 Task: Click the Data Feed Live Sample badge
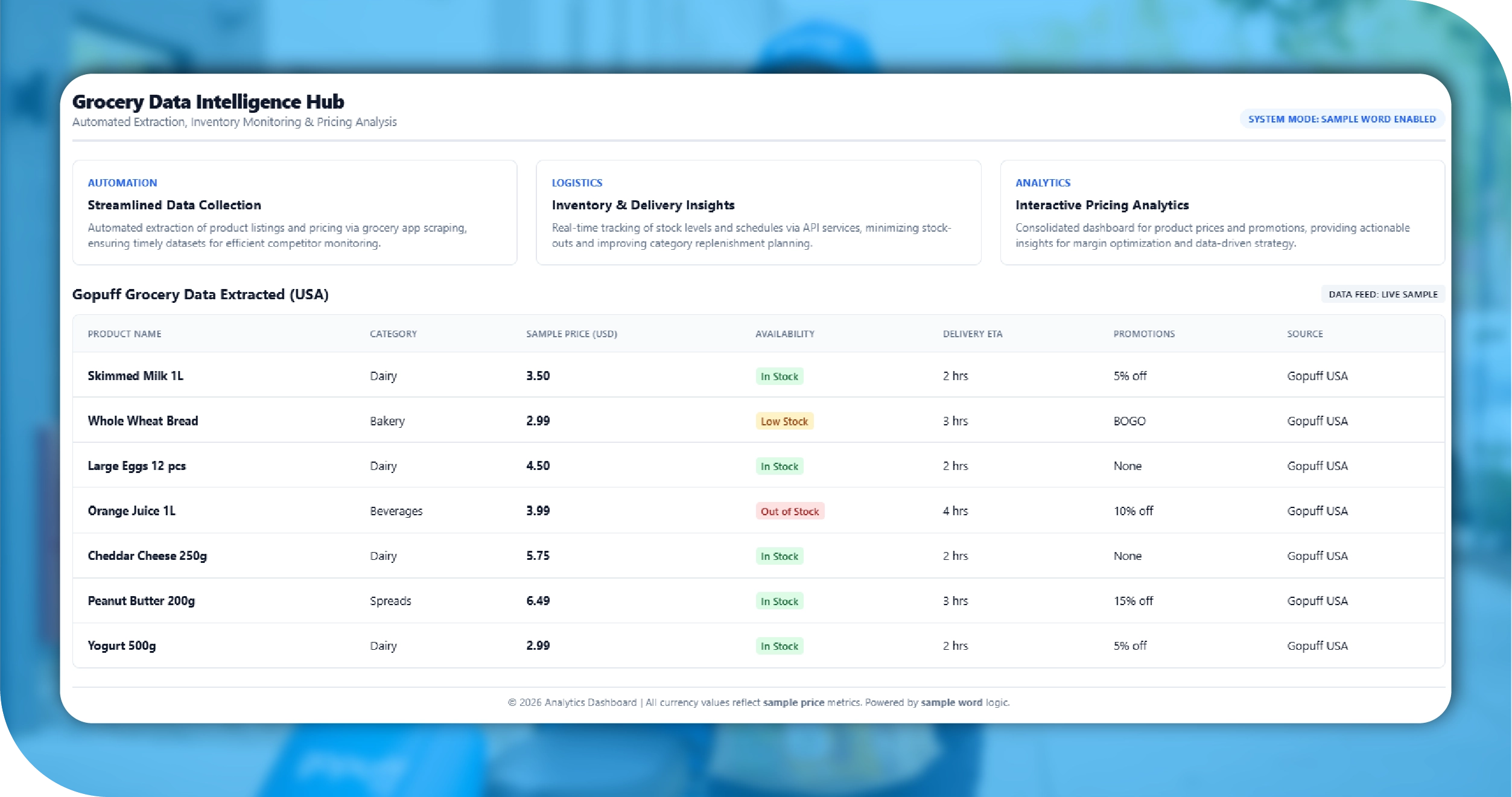[1382, 294]
